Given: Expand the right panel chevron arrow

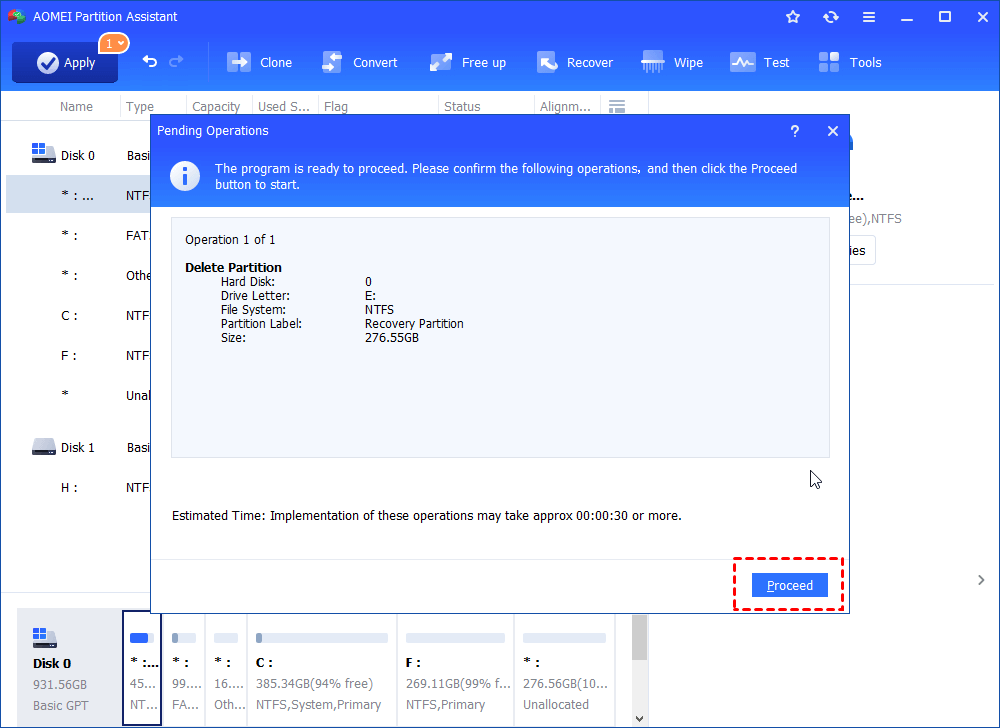Looking at the screenshot, I should [x=981, y=579].
